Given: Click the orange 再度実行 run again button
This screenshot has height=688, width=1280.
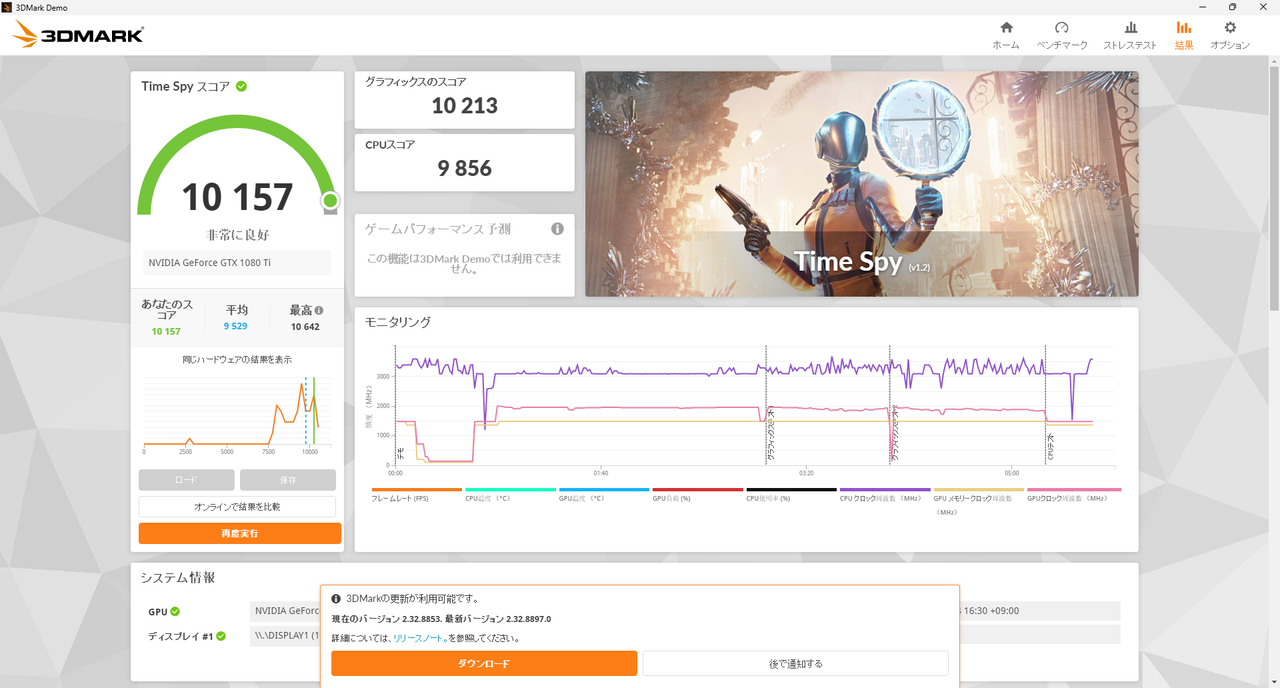Looking at the screenshot, I should pos(240,534).
